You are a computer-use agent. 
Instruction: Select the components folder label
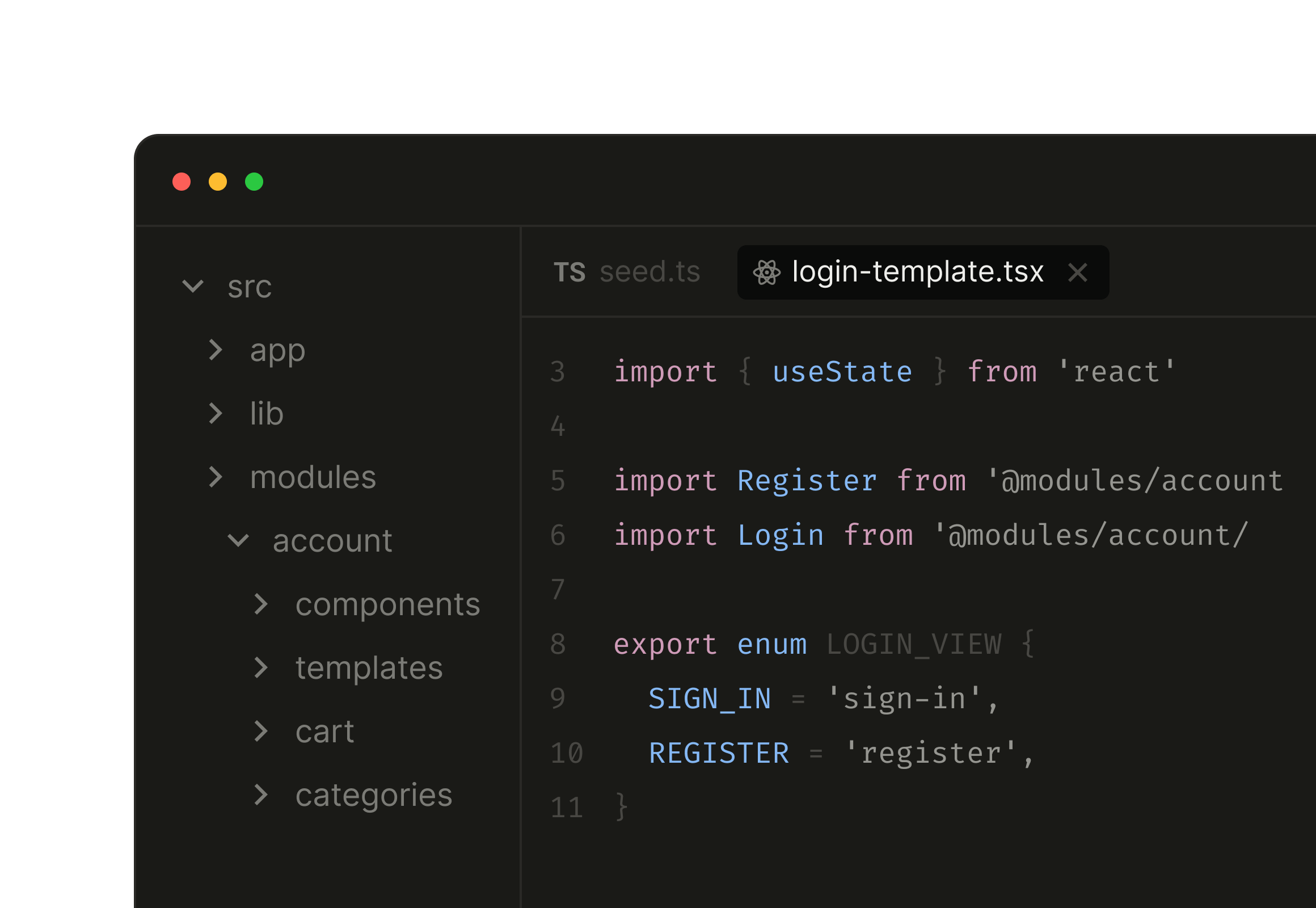tap(388, 606)
